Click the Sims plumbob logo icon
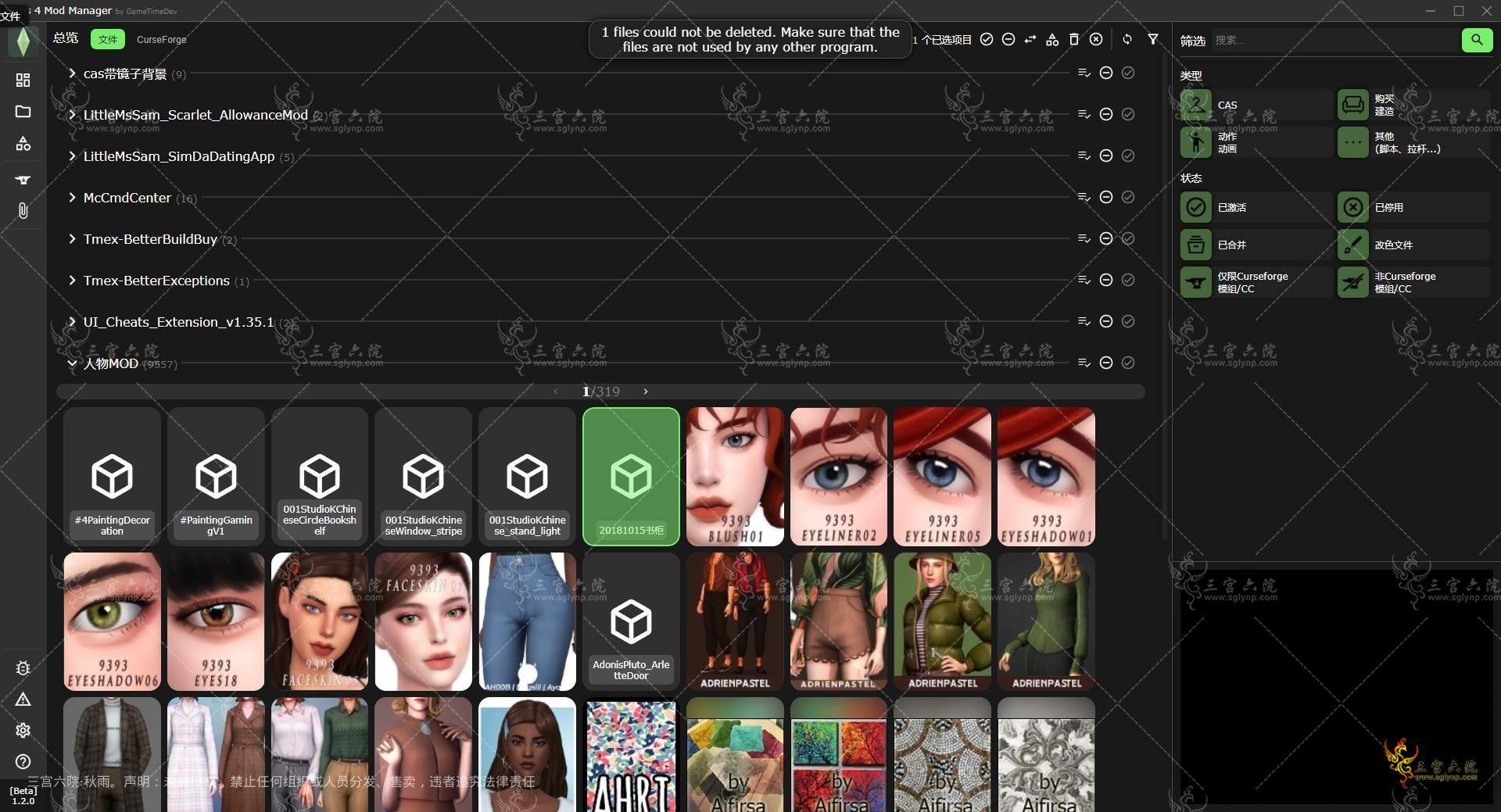Screen dimensions: 1501x812 click(23, 42)
